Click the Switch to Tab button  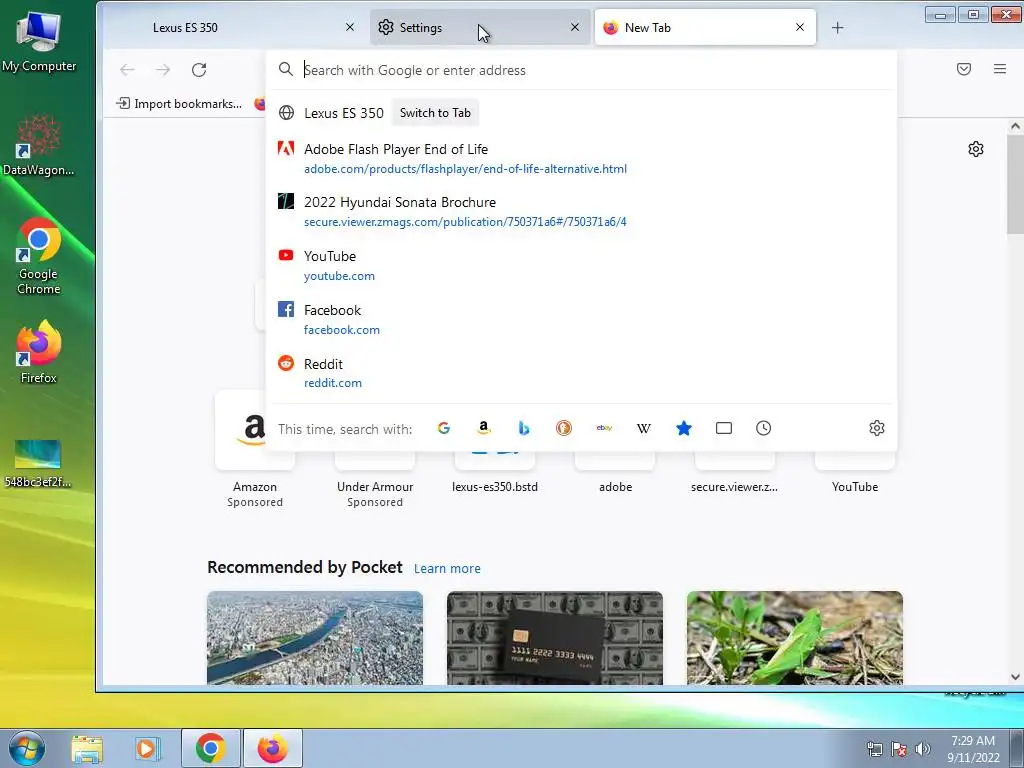[x=435, y=113]
